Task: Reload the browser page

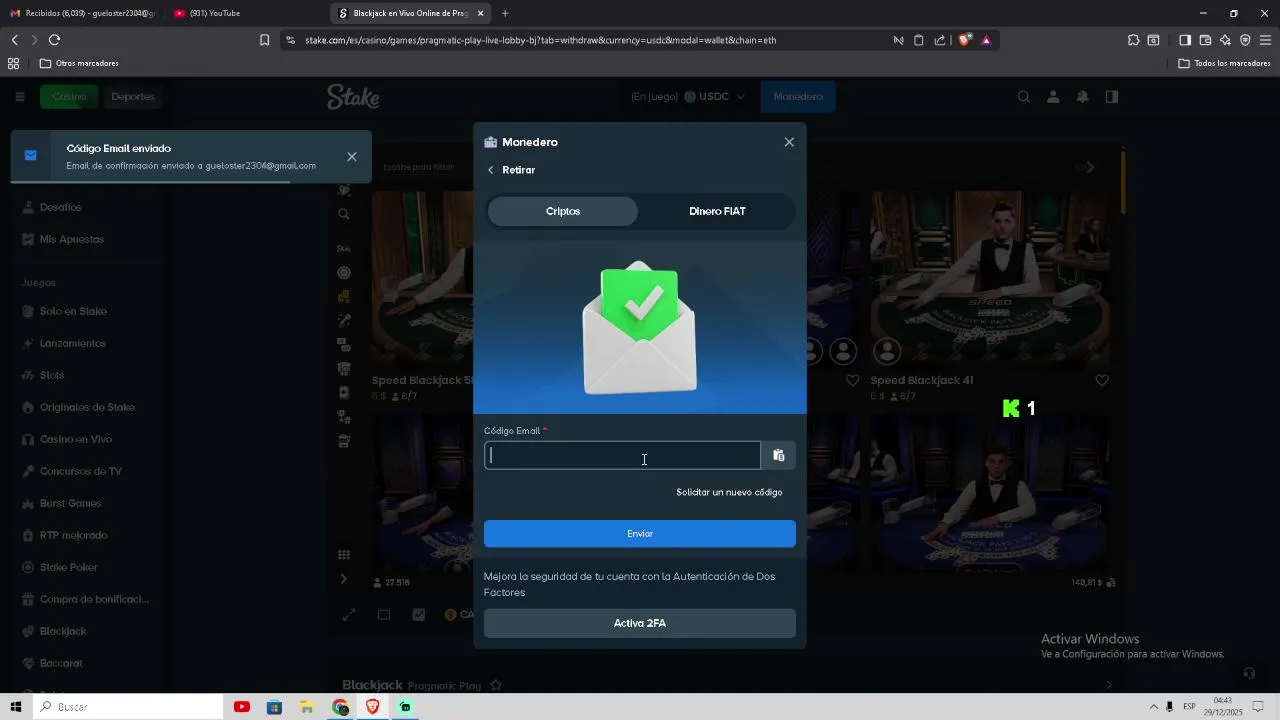Action: (54, 40)
